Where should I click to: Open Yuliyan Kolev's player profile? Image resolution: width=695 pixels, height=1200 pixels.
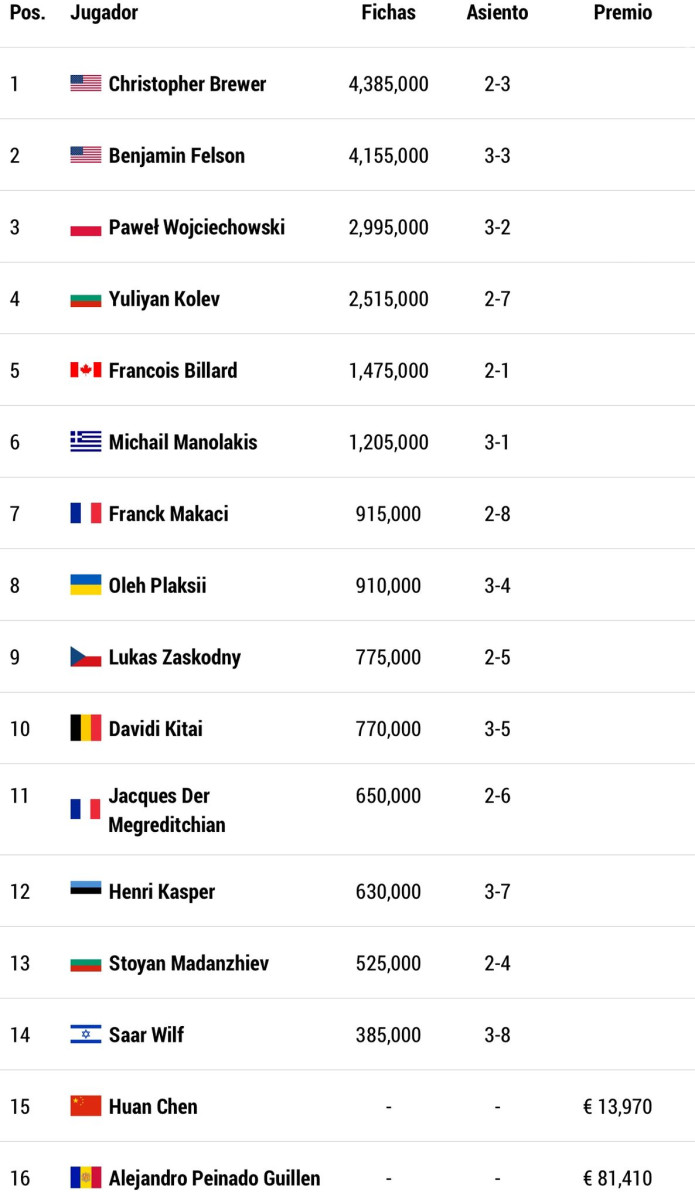click(164, 299)
